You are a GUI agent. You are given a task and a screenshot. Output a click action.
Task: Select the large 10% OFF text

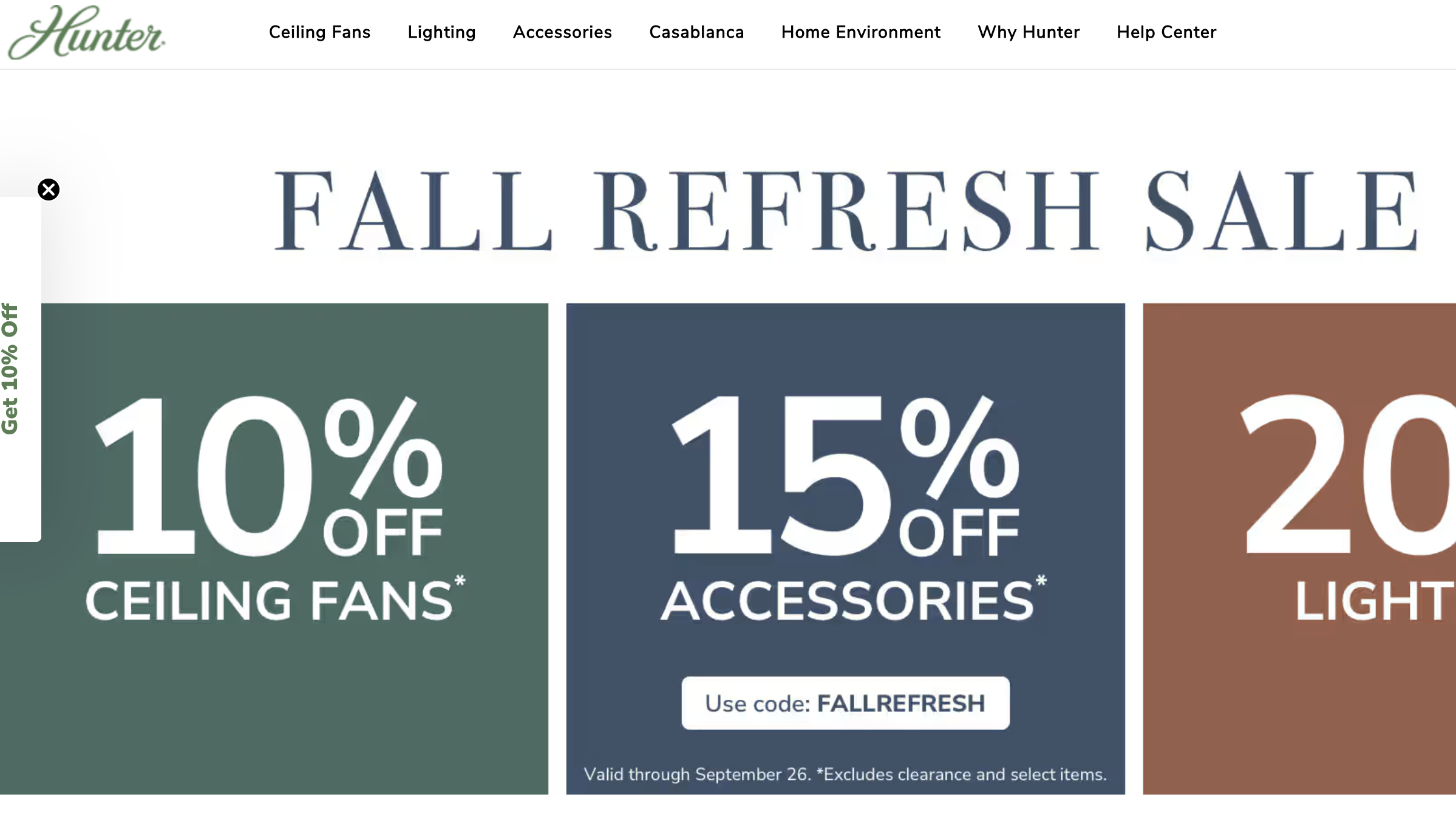268,476
